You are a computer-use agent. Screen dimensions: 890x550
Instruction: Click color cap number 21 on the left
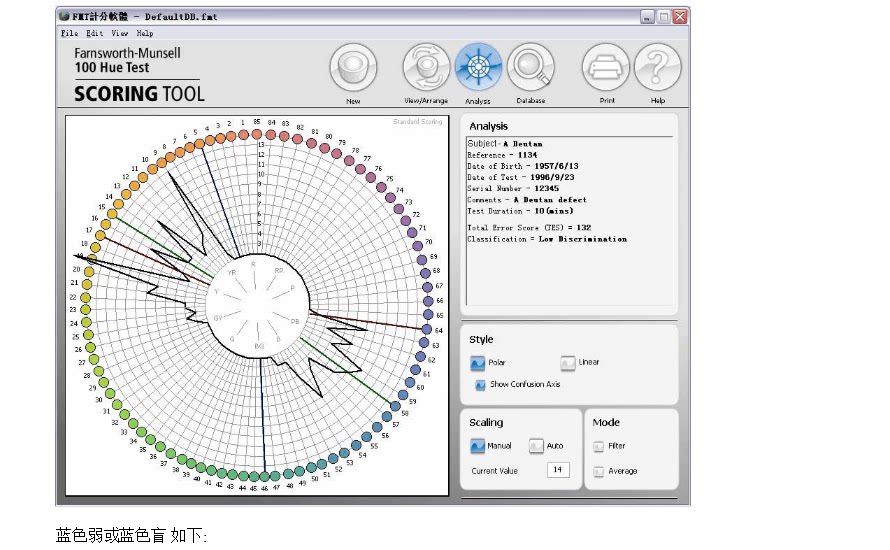87,284
